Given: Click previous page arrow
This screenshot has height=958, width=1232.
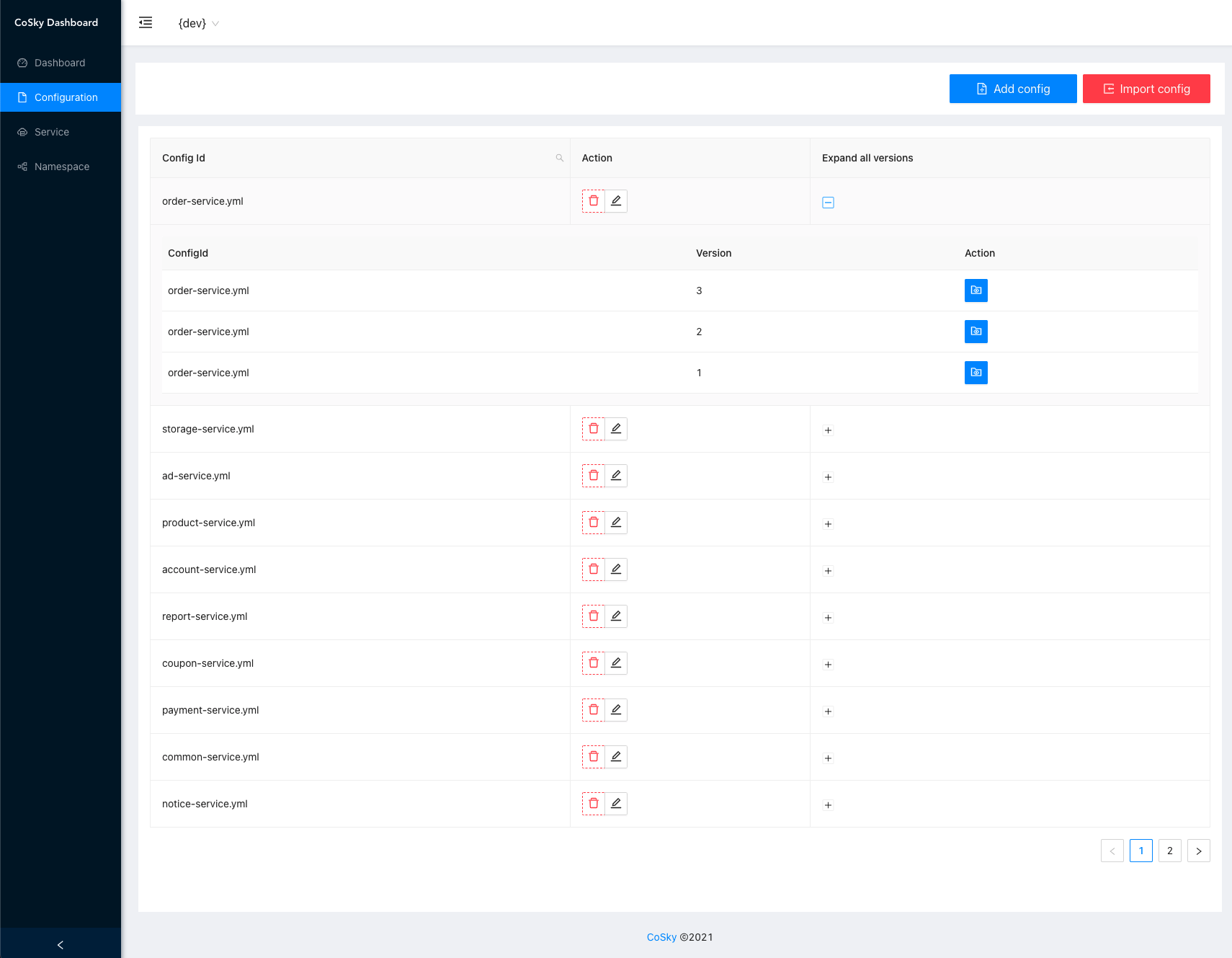Looking at the screenshot, I should click(1112, 851).
